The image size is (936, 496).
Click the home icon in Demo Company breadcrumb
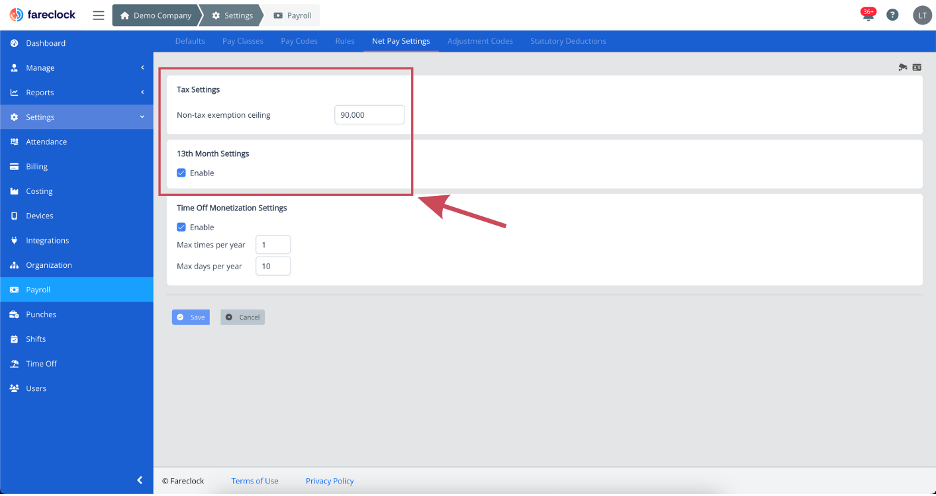point(125,16)
